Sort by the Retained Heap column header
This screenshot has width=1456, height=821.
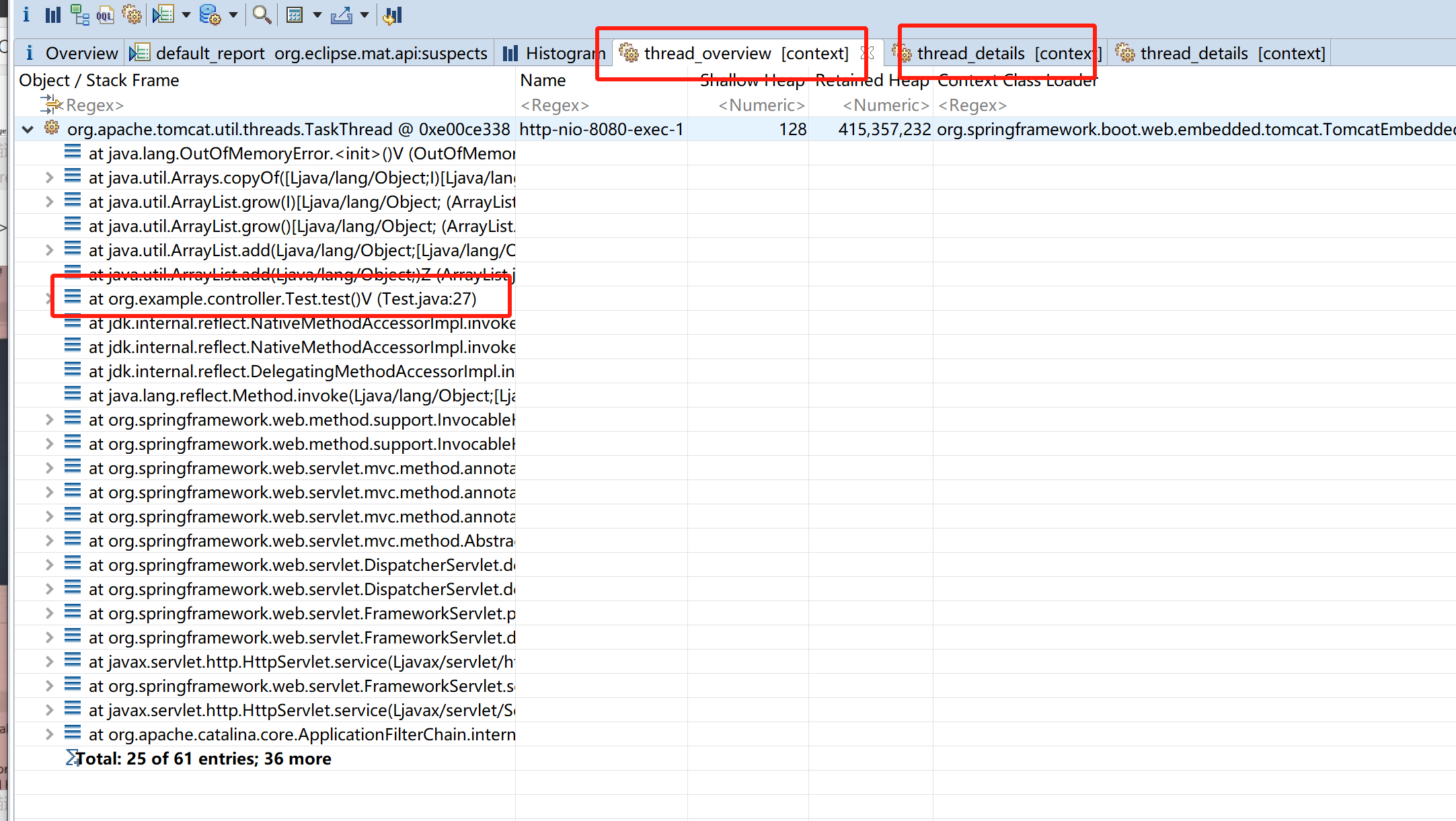[872, 80]
